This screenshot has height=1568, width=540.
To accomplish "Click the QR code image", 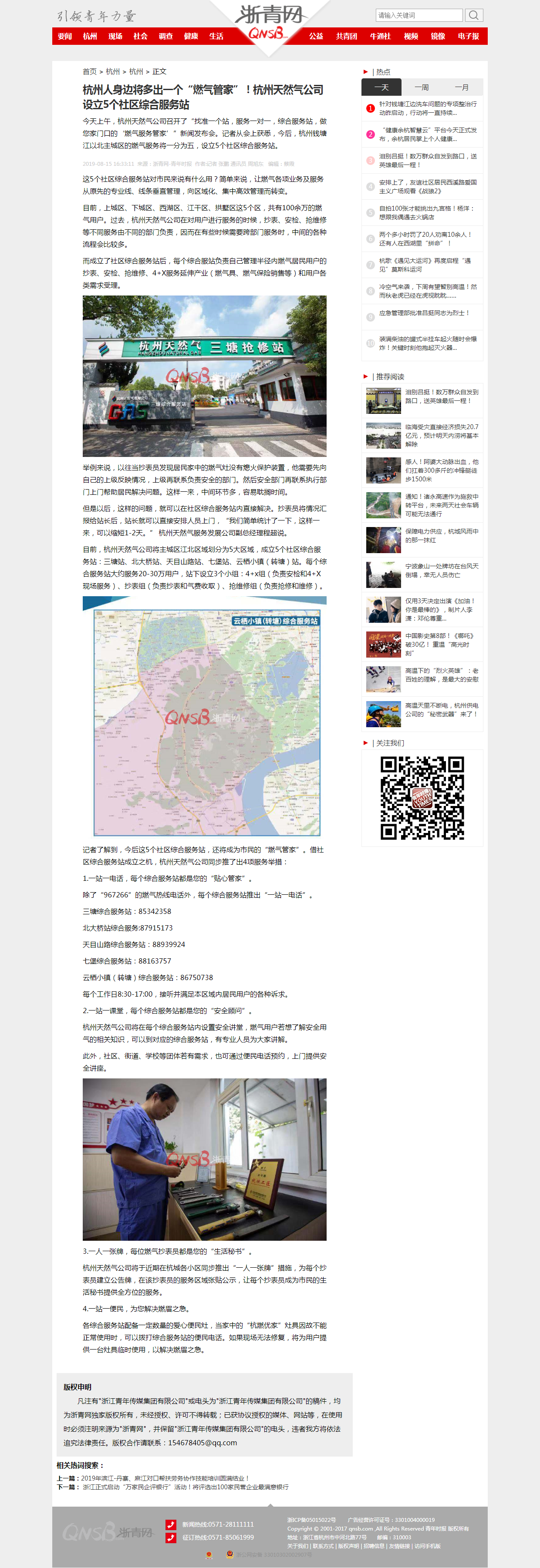I will [422, 798].
